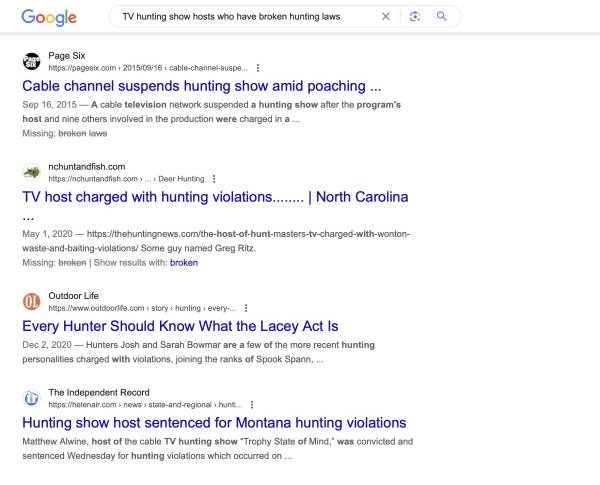Click the Outdoor Life OL favicon
Viewport: 600px width, 485px height.
click(x=31, y=301)
